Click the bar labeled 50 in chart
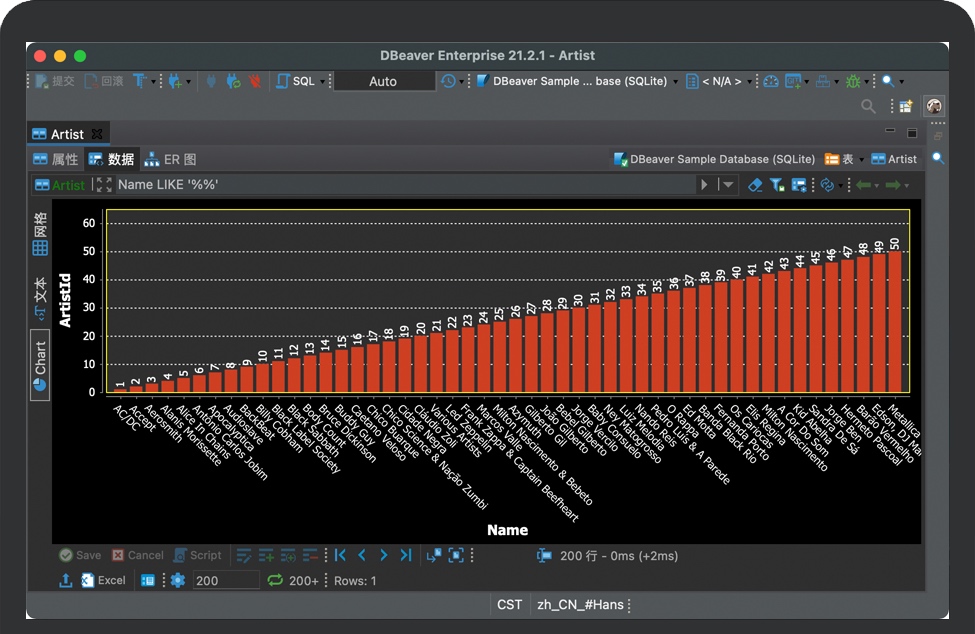Screen dimensions: 975x634 [894, 321]
